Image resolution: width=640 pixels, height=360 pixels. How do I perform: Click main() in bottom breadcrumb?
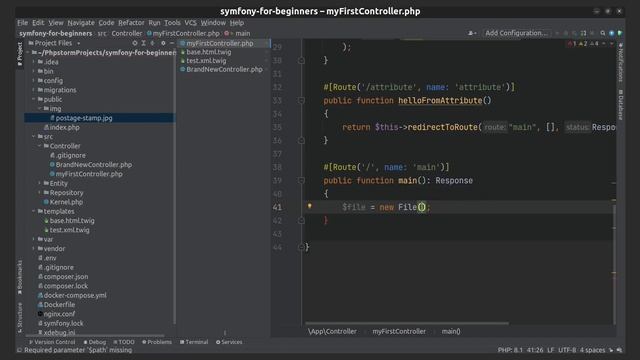click(451, 331)
